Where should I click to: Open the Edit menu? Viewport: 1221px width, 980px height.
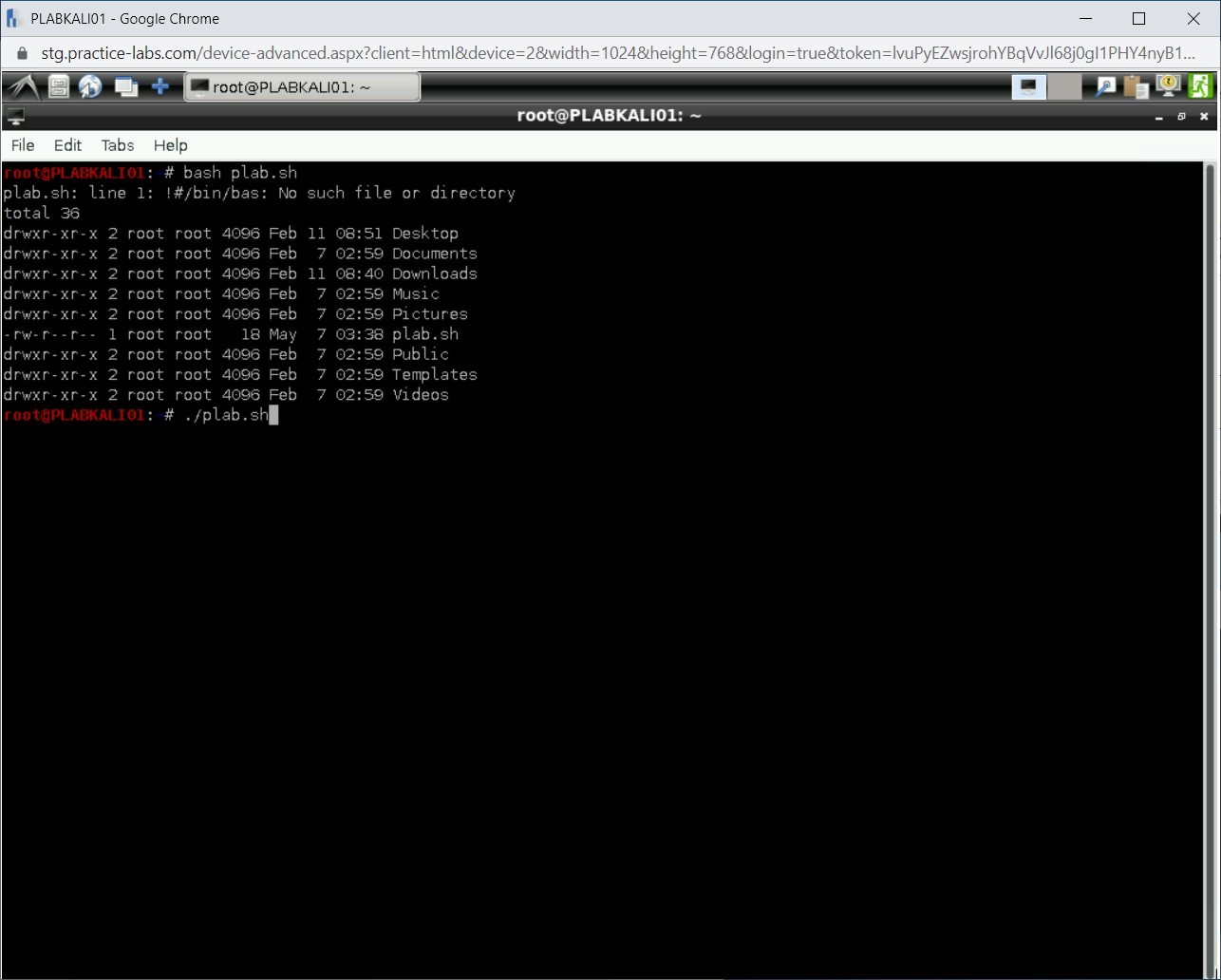pyautogui.click(x=67, y=145)
